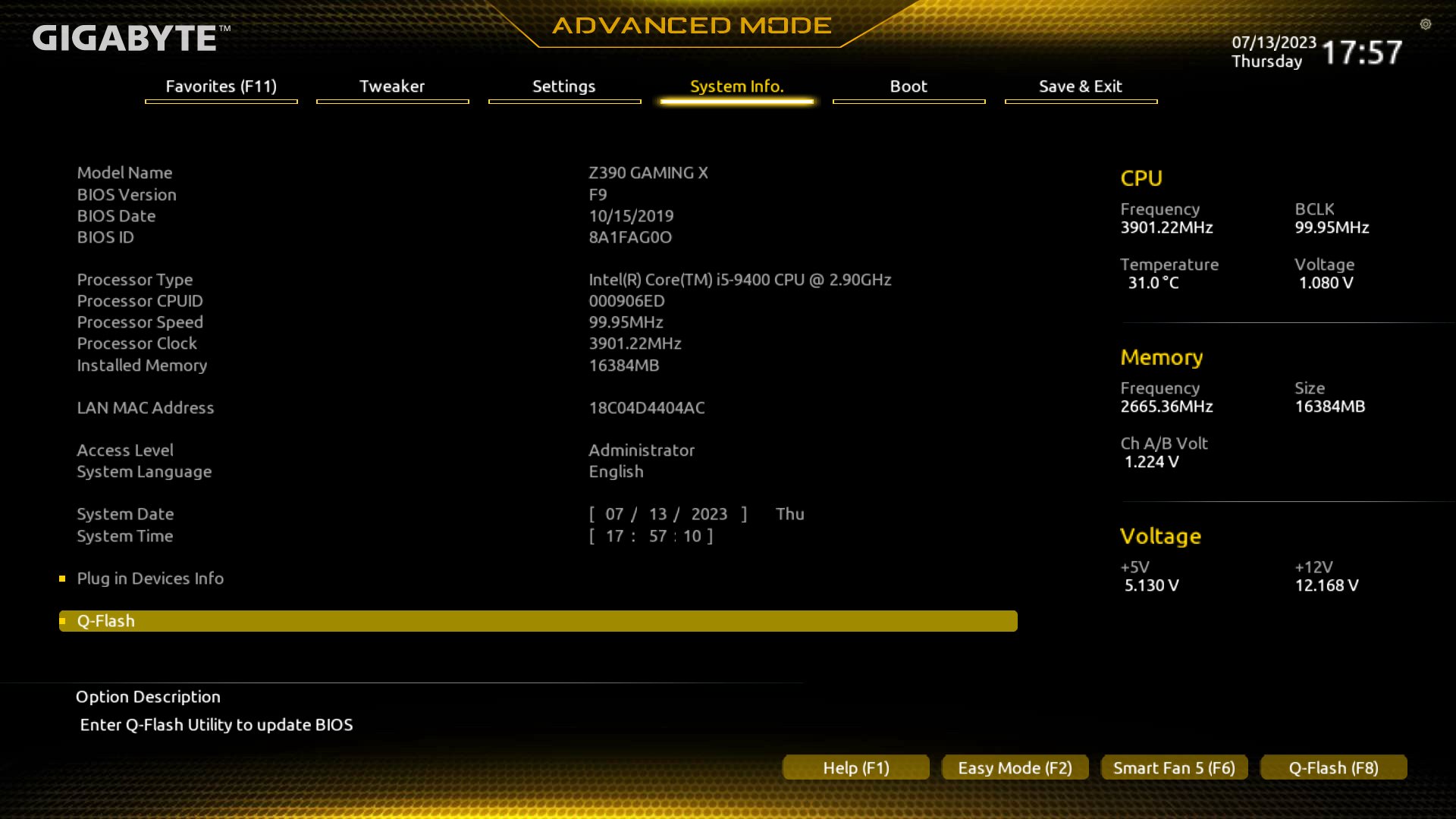This screenshot has height=819, width=1456.
Task: Click the gear icon in top-right corner
Action: tap(1426, 24)
